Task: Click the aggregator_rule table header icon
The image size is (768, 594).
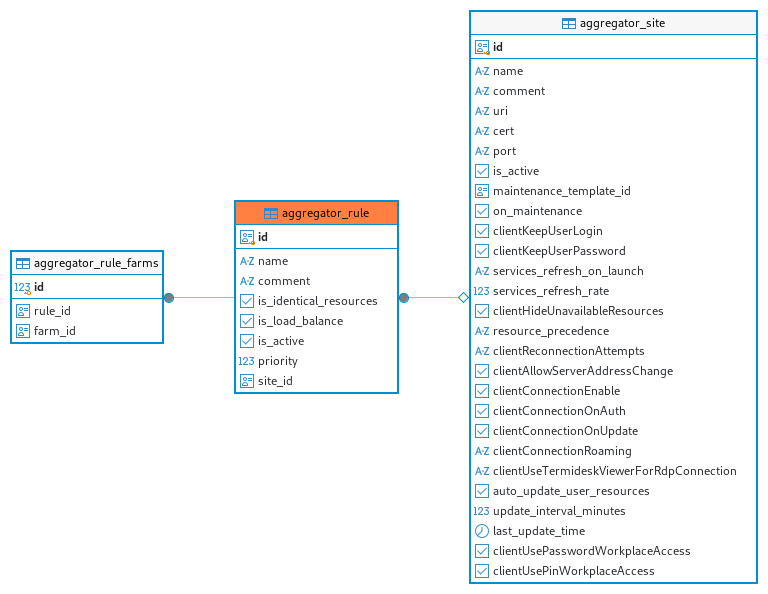Action: 270,214
